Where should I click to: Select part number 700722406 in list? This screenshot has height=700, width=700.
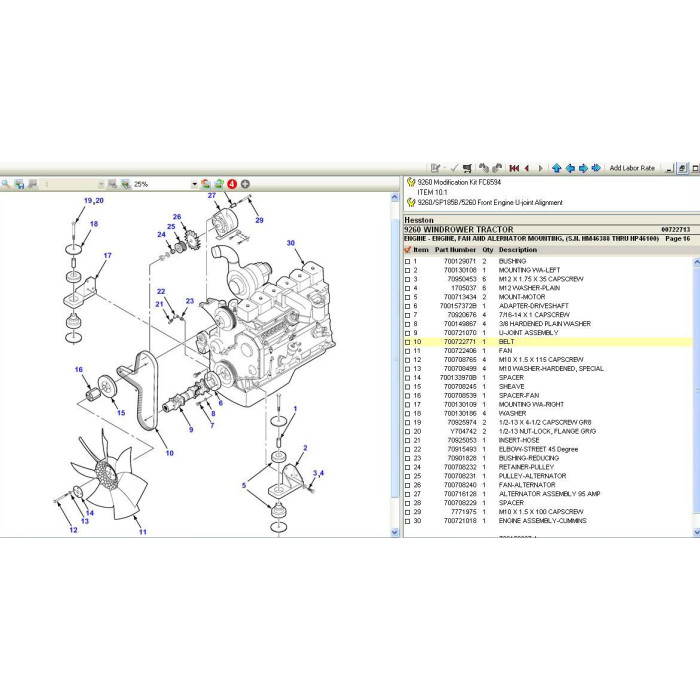point(460,350)
